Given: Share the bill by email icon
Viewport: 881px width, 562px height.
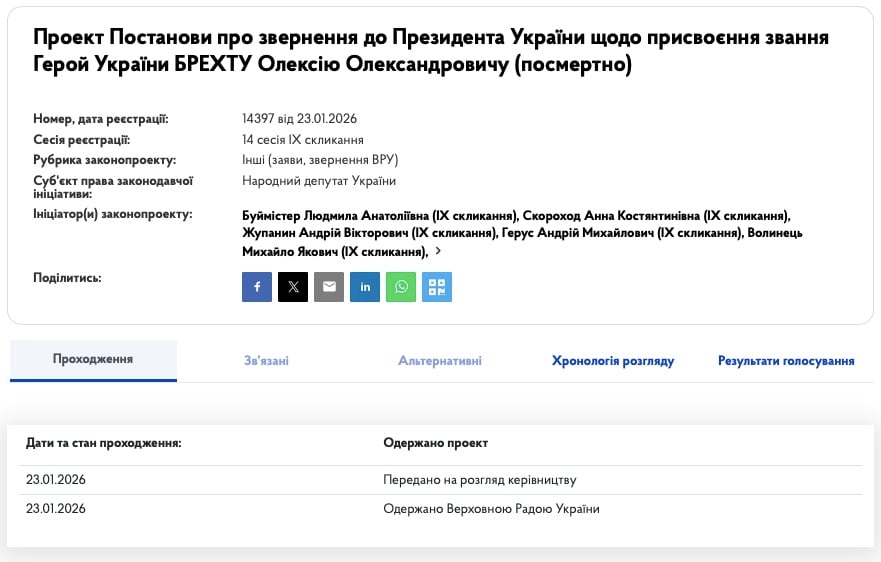Looking at the screenshot, I should pyautogui.click(x=329, y=287).
